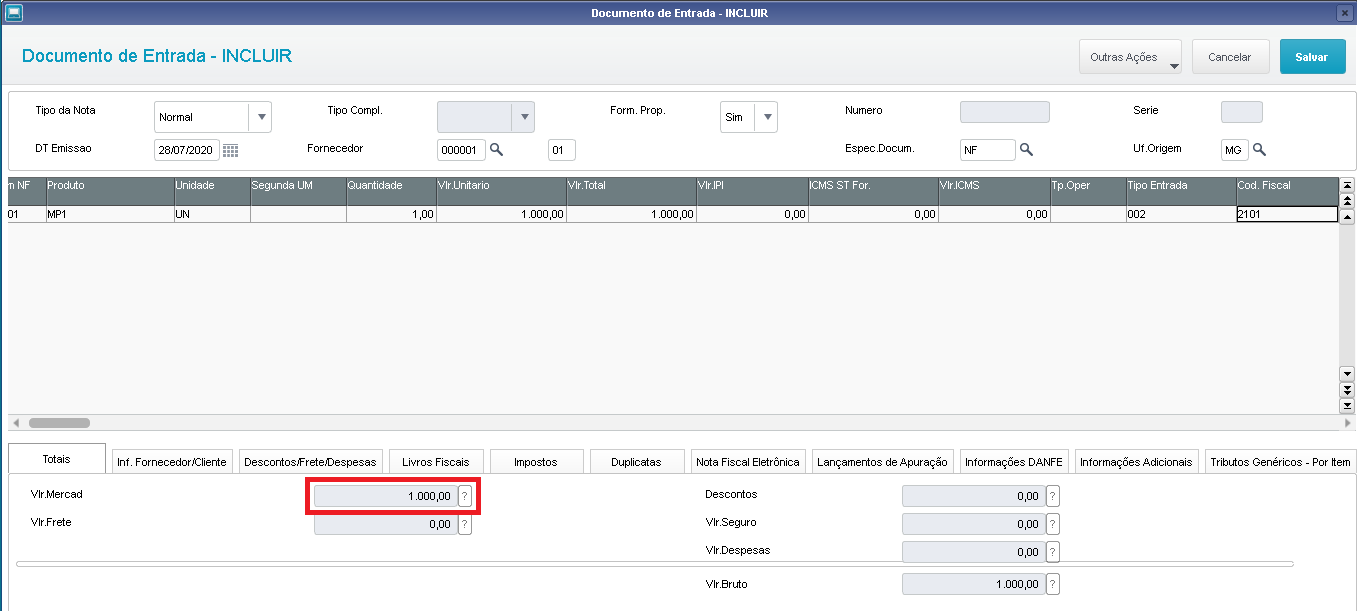Select the Unidade cell UN
The width and height of the screenshot is (1358, 614).
[212, 214]
